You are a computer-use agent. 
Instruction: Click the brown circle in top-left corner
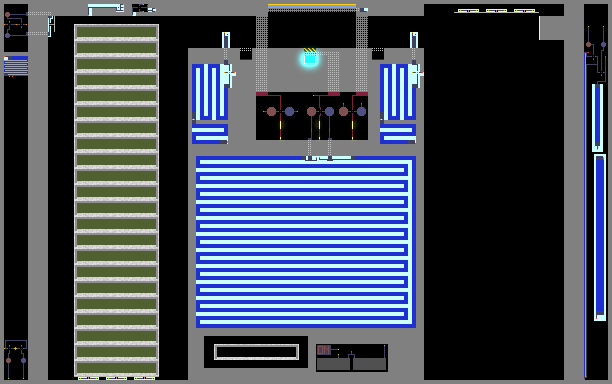tap(7, 15)
